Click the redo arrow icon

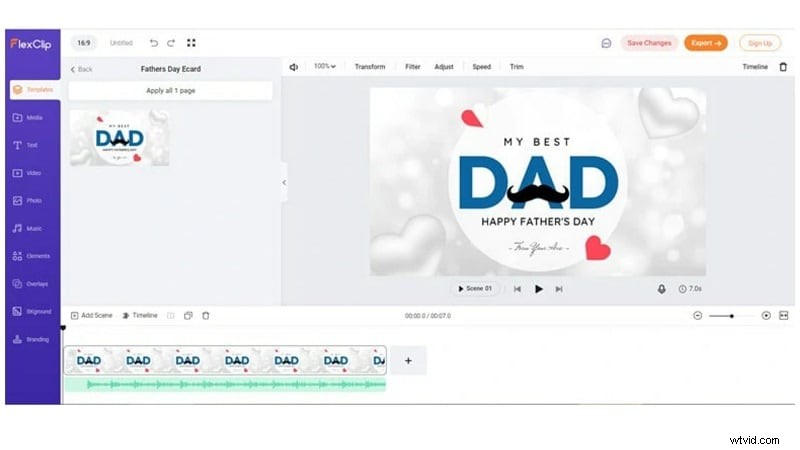coord(171,43)
